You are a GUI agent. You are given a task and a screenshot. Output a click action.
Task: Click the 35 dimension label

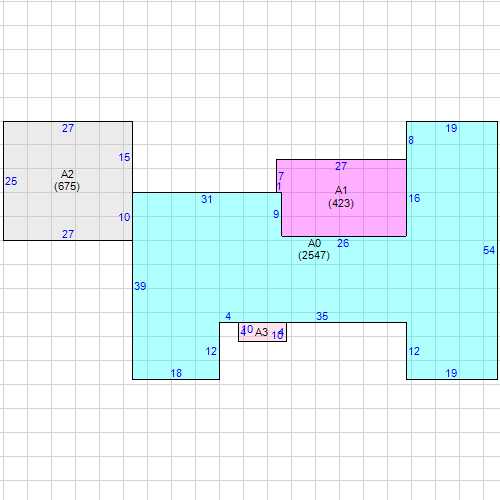pos(322,316)
